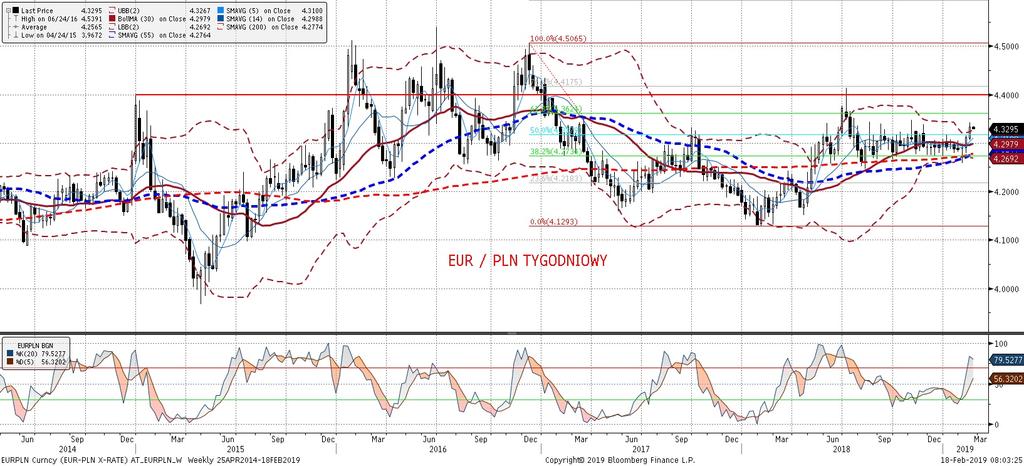This screenshot has width=1024, height=466.
Task: Click the 'Last Price' legend label
Action: [37, 10]
